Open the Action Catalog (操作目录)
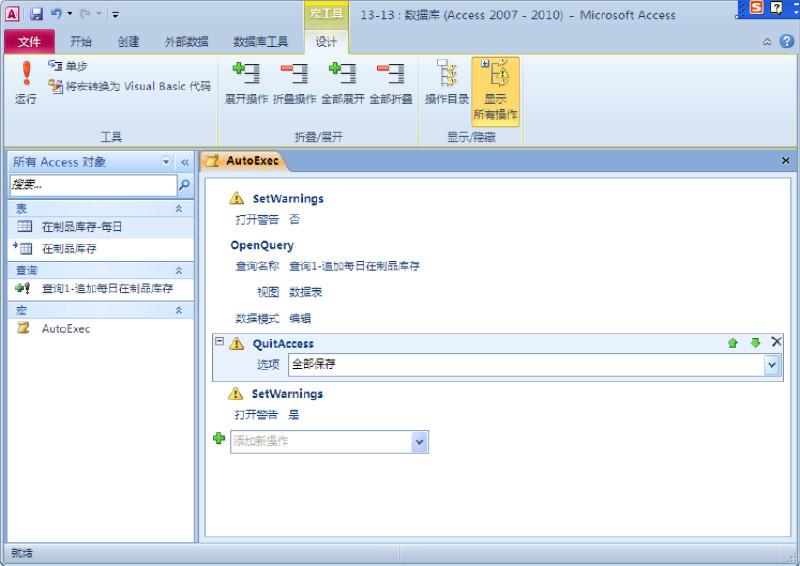 (x=447, y=82)
